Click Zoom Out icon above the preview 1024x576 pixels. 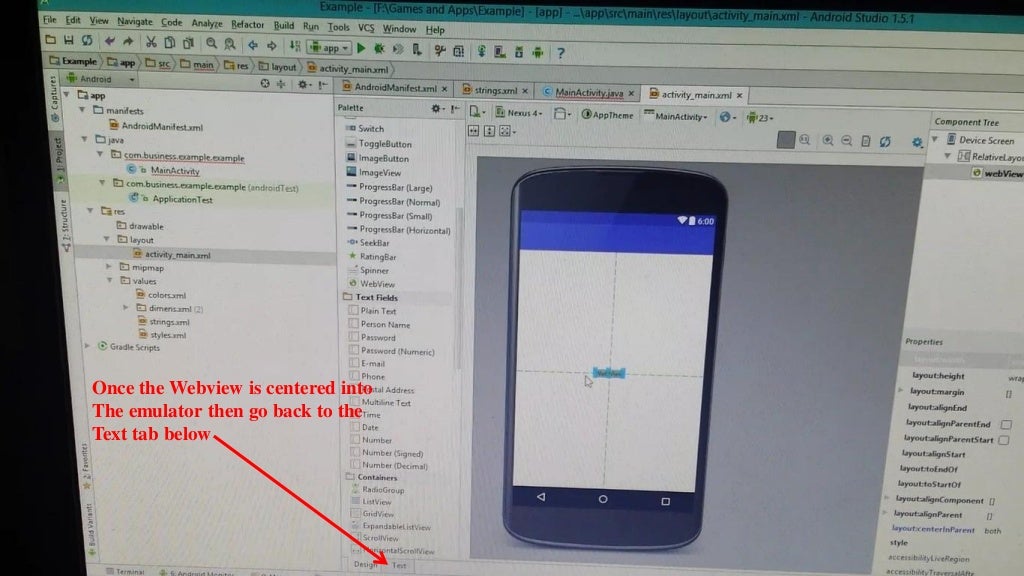[x=846, y=140]
